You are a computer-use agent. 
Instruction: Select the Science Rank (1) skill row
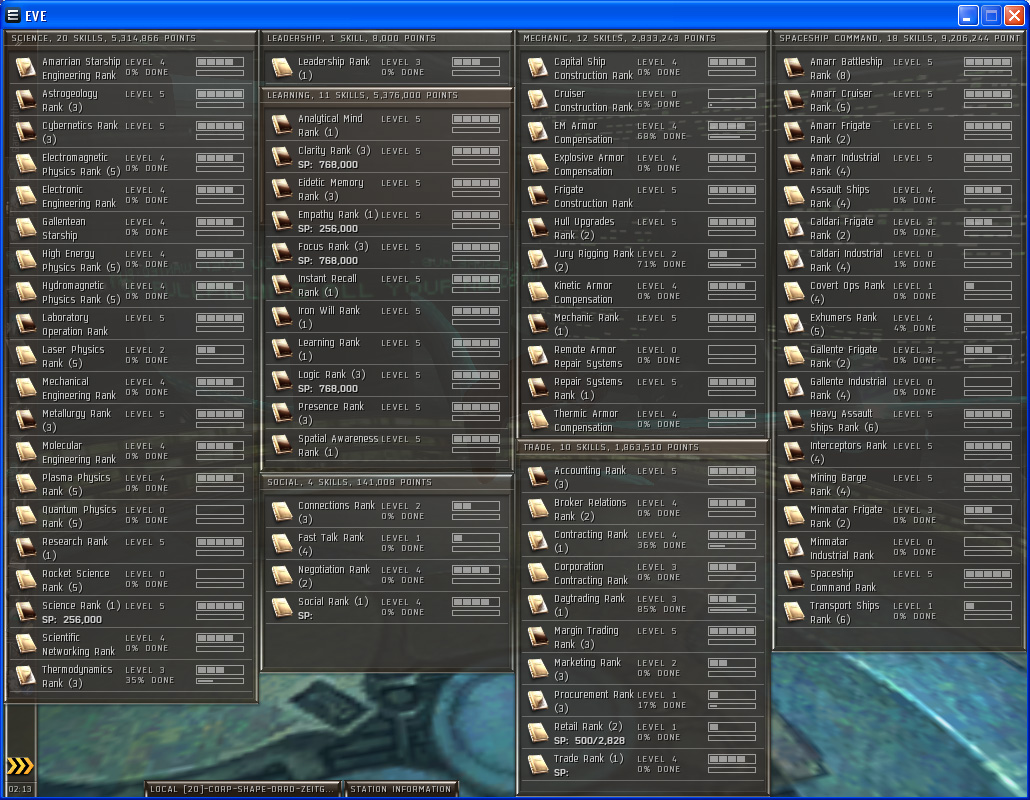[131, 611]
